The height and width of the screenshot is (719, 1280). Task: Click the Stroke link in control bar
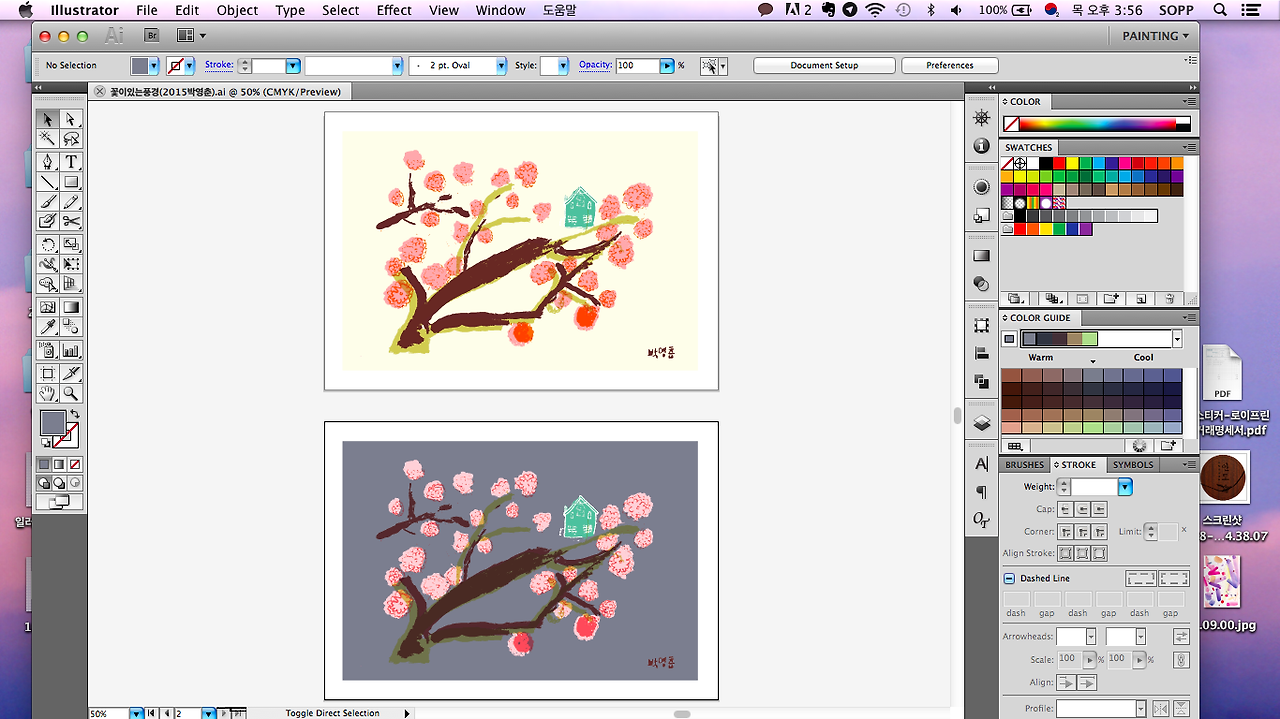pyautogui.click(x=219, y=64)
